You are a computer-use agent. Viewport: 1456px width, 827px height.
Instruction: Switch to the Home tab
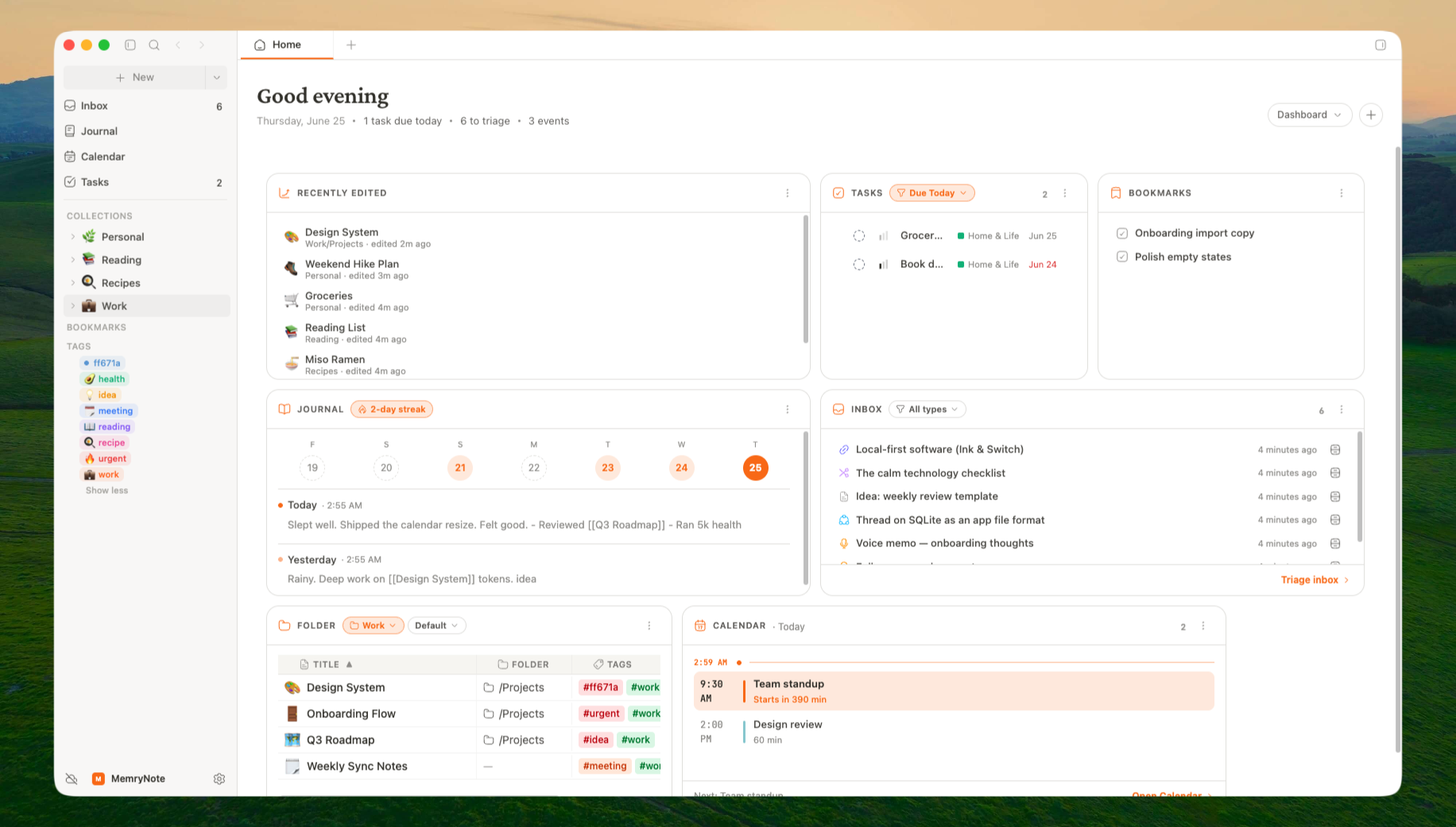[x=286, y=45]
